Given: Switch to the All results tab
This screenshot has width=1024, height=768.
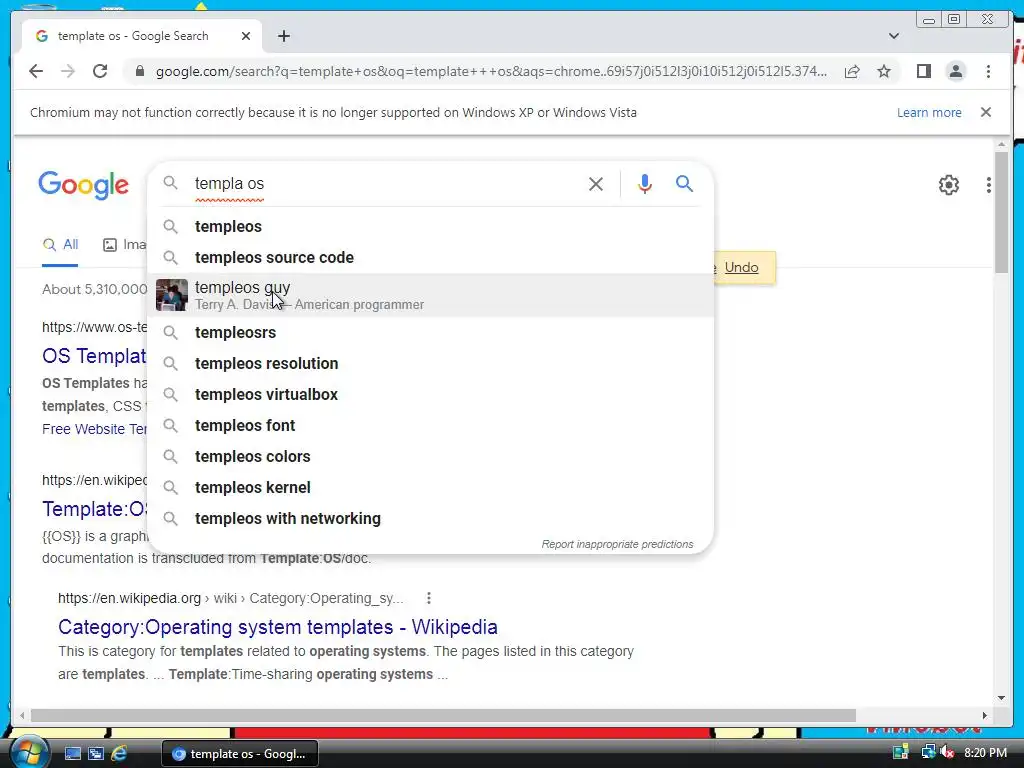Looking at the screenshot, I should (60, 245).
